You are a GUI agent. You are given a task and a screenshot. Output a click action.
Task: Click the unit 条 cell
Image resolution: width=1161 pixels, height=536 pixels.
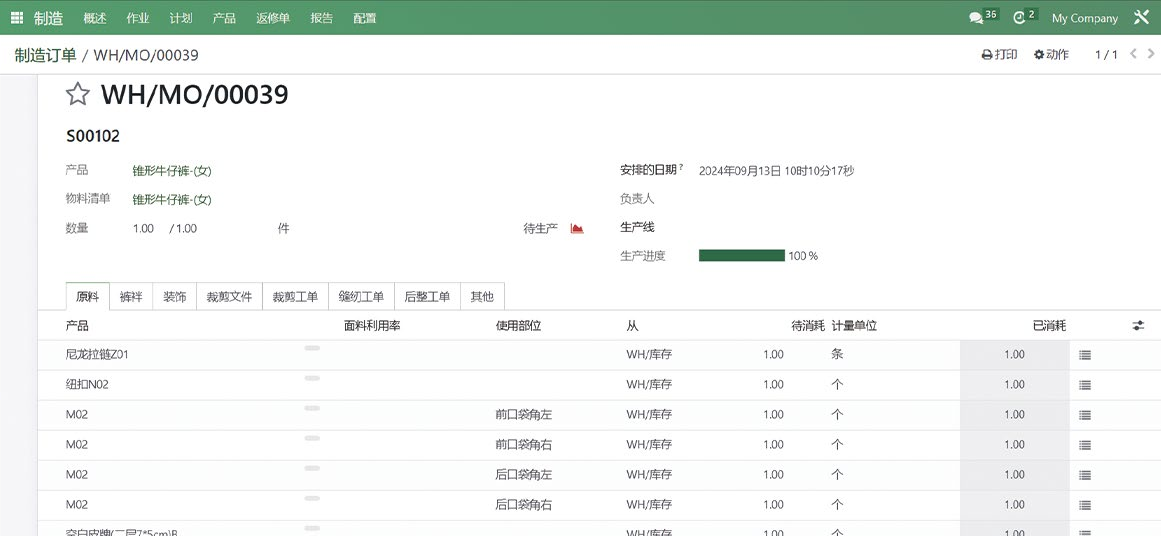point(837,355)
